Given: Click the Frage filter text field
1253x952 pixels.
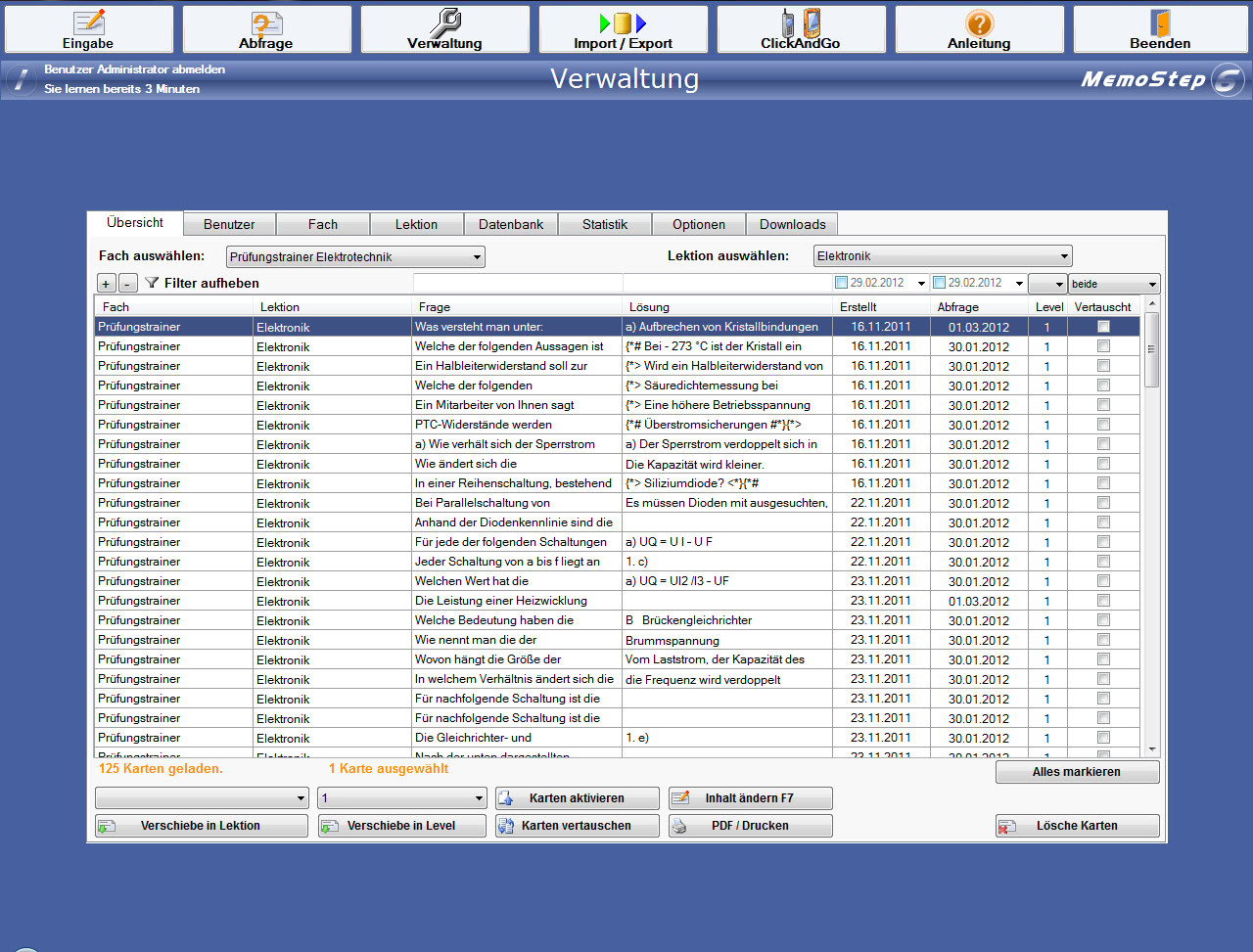Looking at the screenshot, I should coord(517,283).
